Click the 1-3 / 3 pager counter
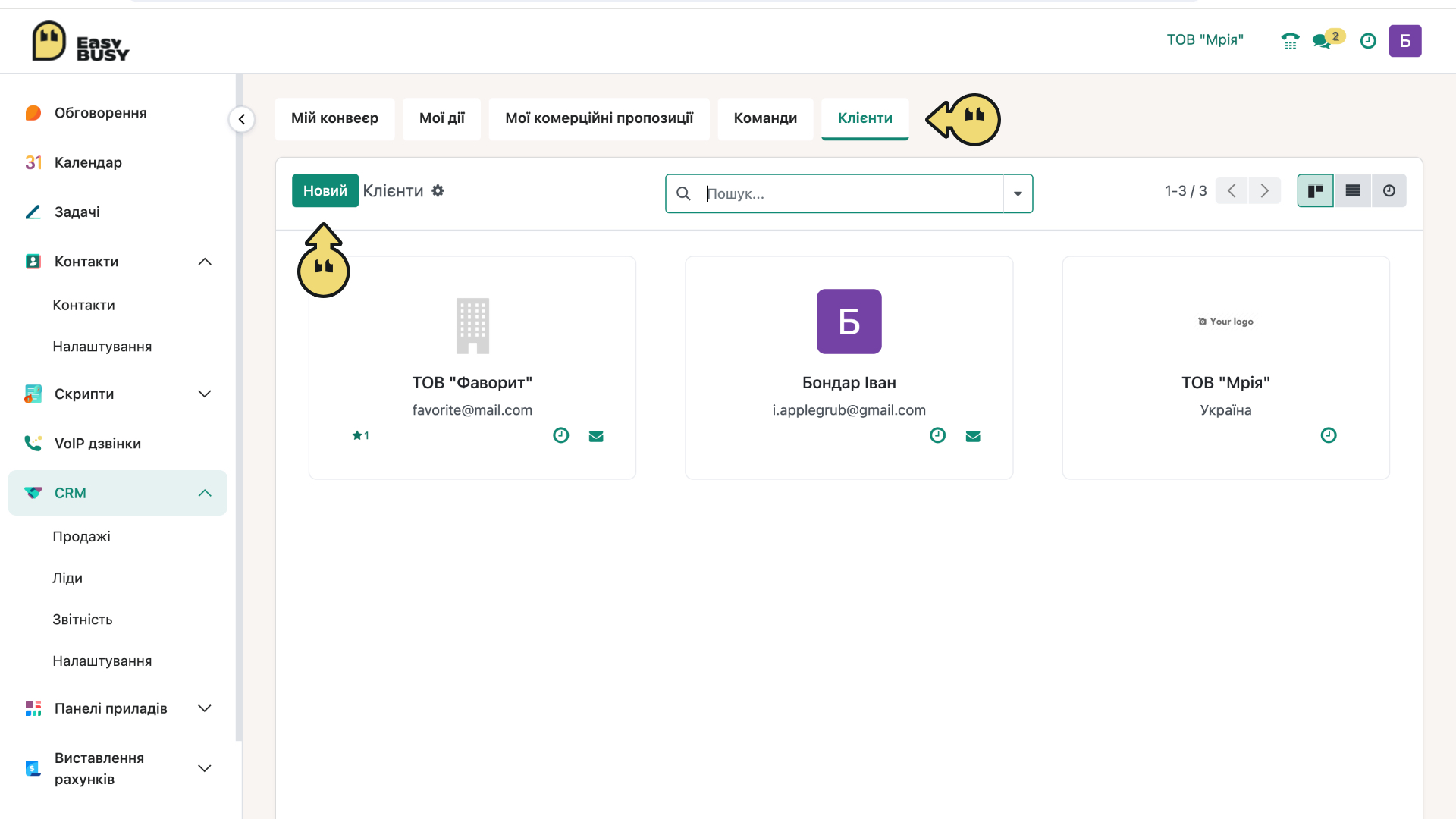Image resolution: width=1456 pixels, height=819 pixels. coord(1185,191)
